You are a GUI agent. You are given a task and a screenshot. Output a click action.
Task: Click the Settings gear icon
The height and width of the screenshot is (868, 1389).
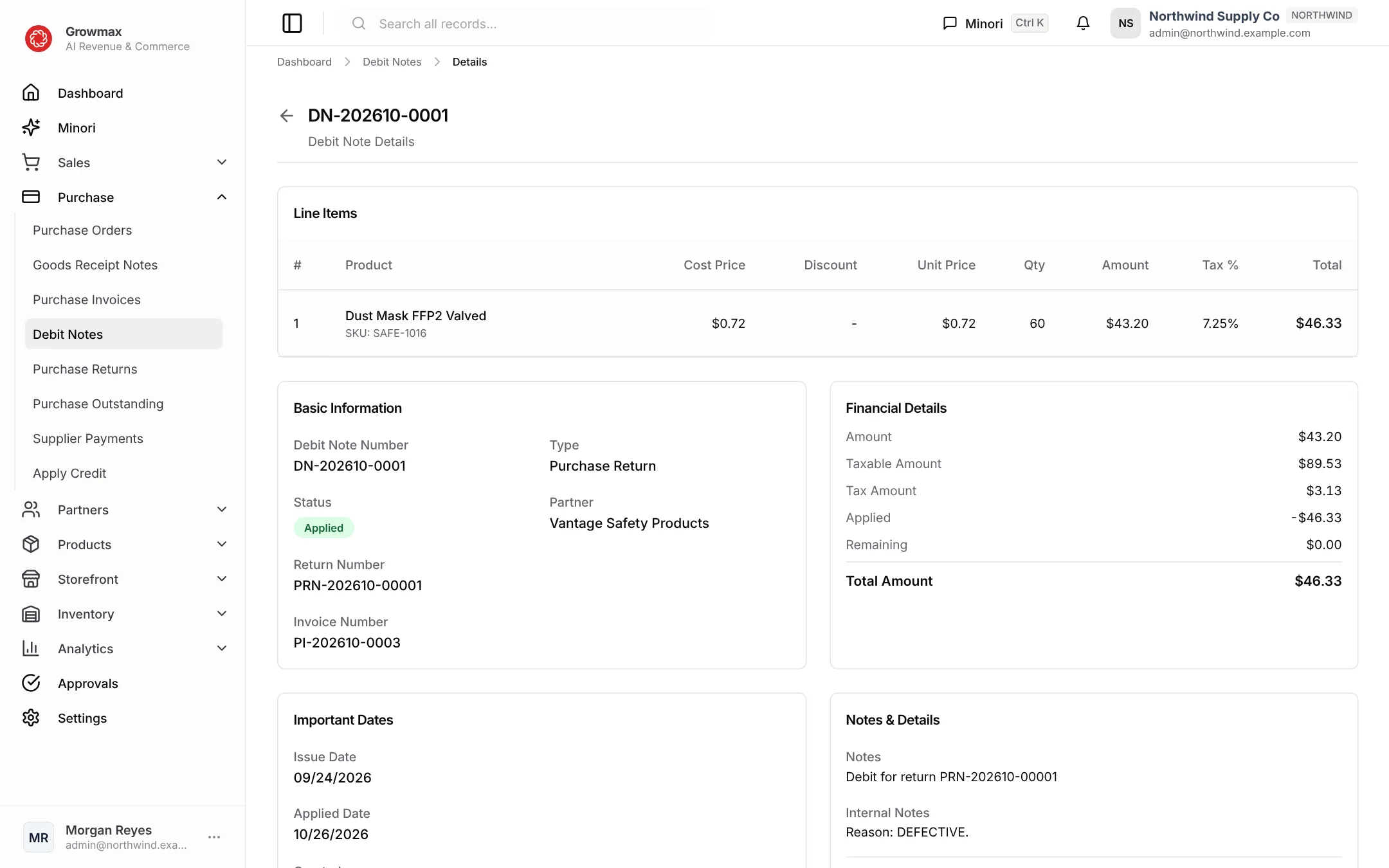coord(31,718)
